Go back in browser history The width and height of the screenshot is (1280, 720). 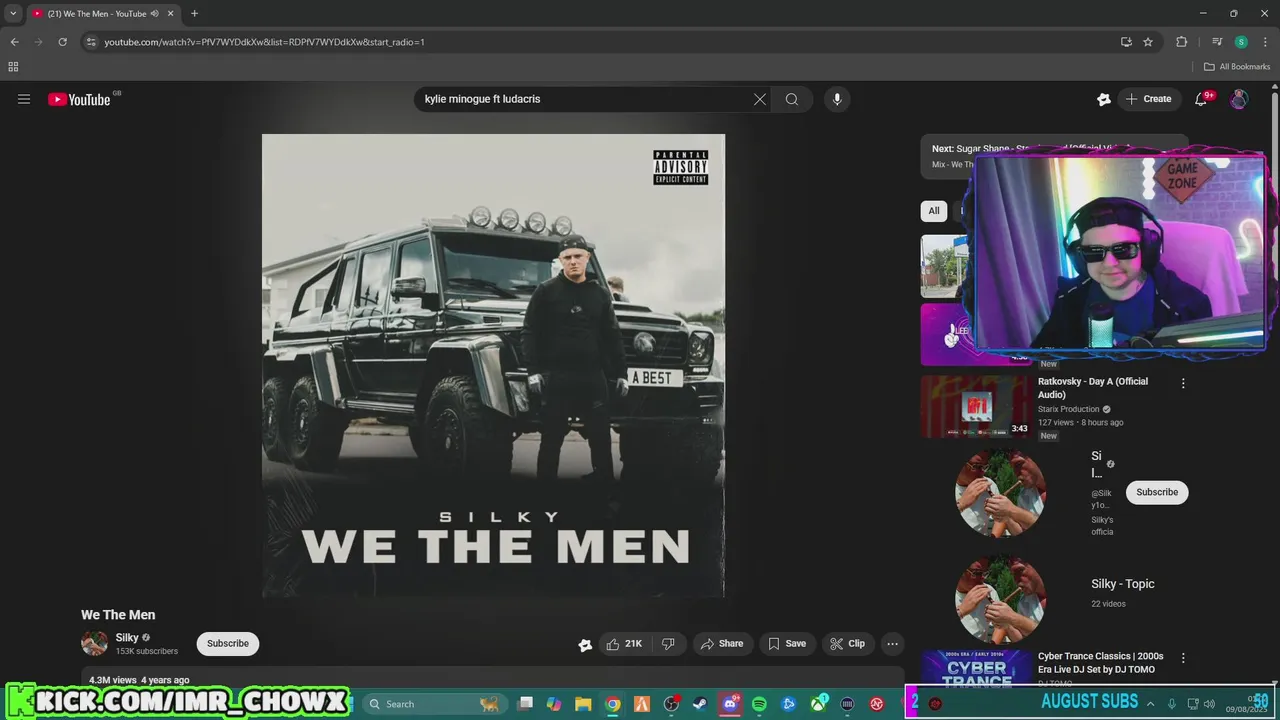click(x=14, y=42)
